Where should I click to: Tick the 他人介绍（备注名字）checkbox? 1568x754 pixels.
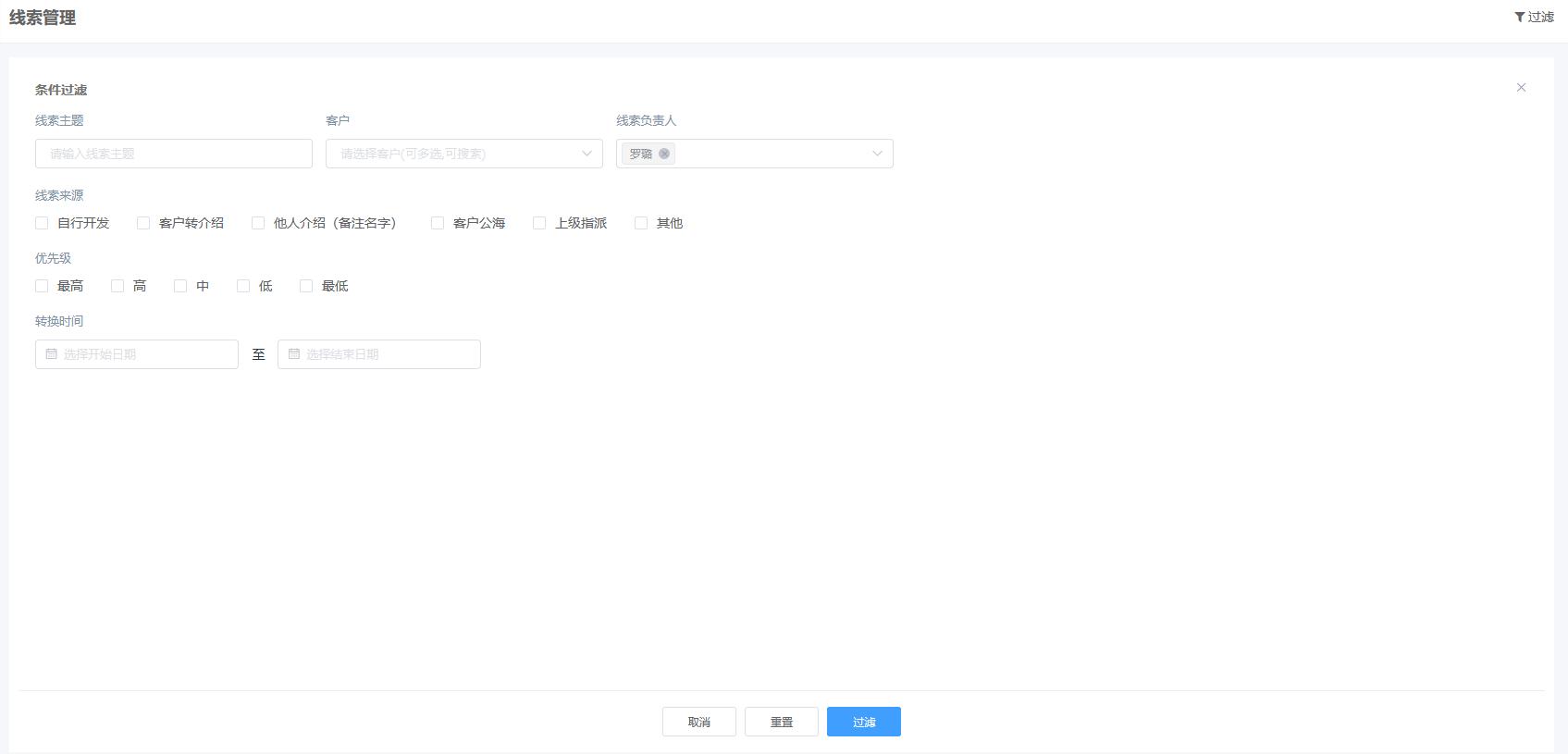click(x=258, y=223)
